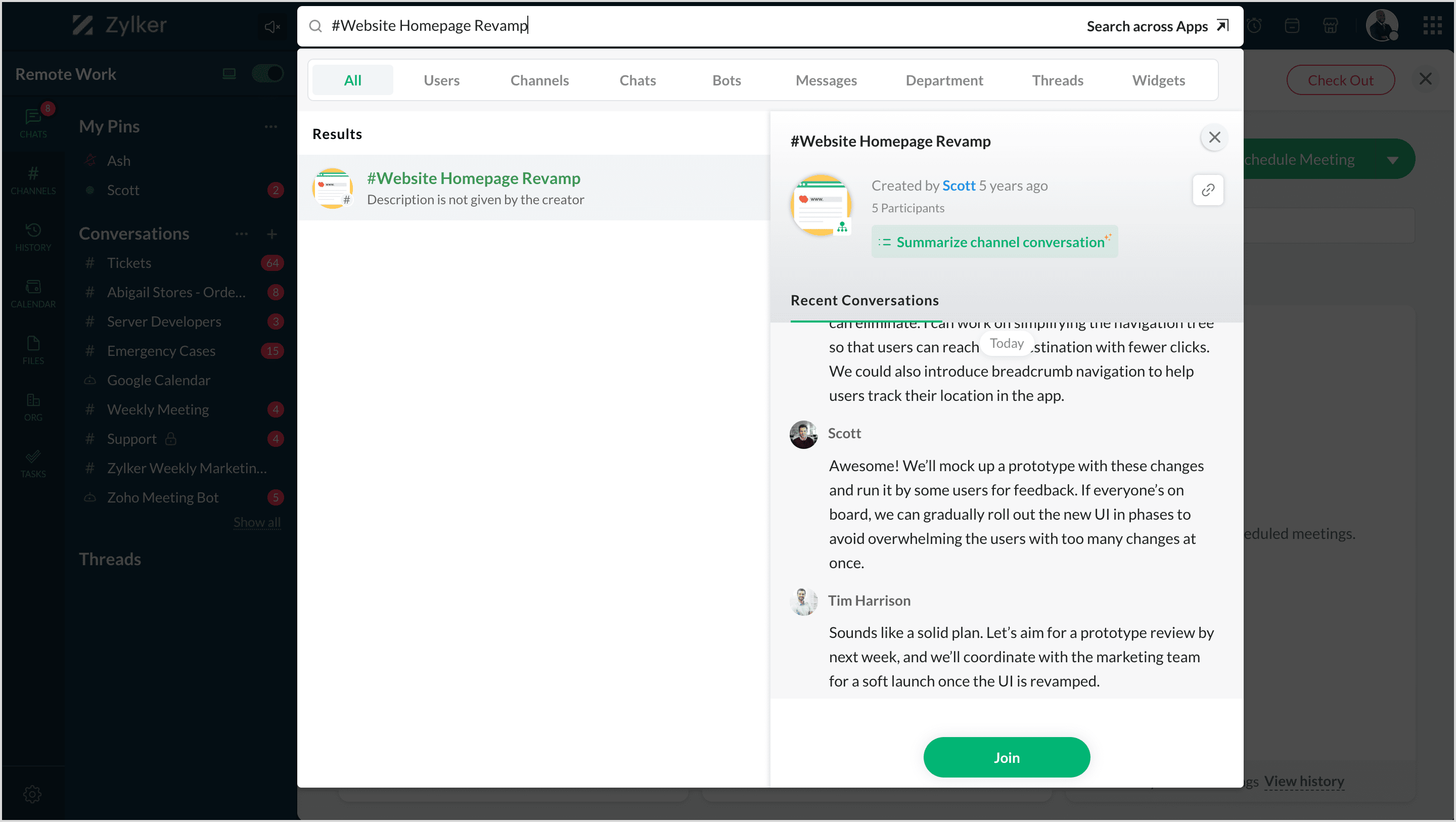Toggle the Remote Work switch
The image size is (1456, 822).
click(267, 73)
